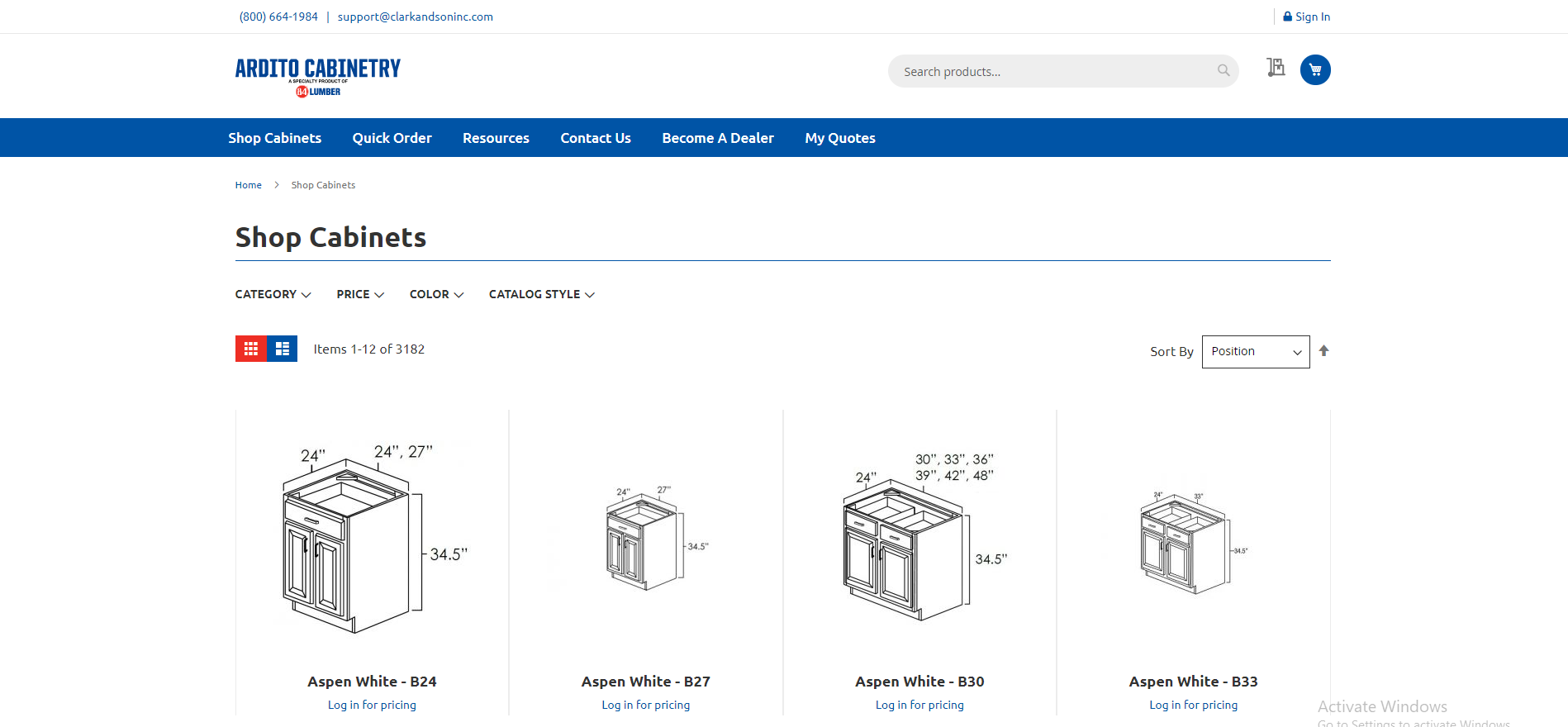Image resolution: width=1568 pixels, height=727 pixels.
Task: Go to Contact Us page
Action: click(596, 138)
